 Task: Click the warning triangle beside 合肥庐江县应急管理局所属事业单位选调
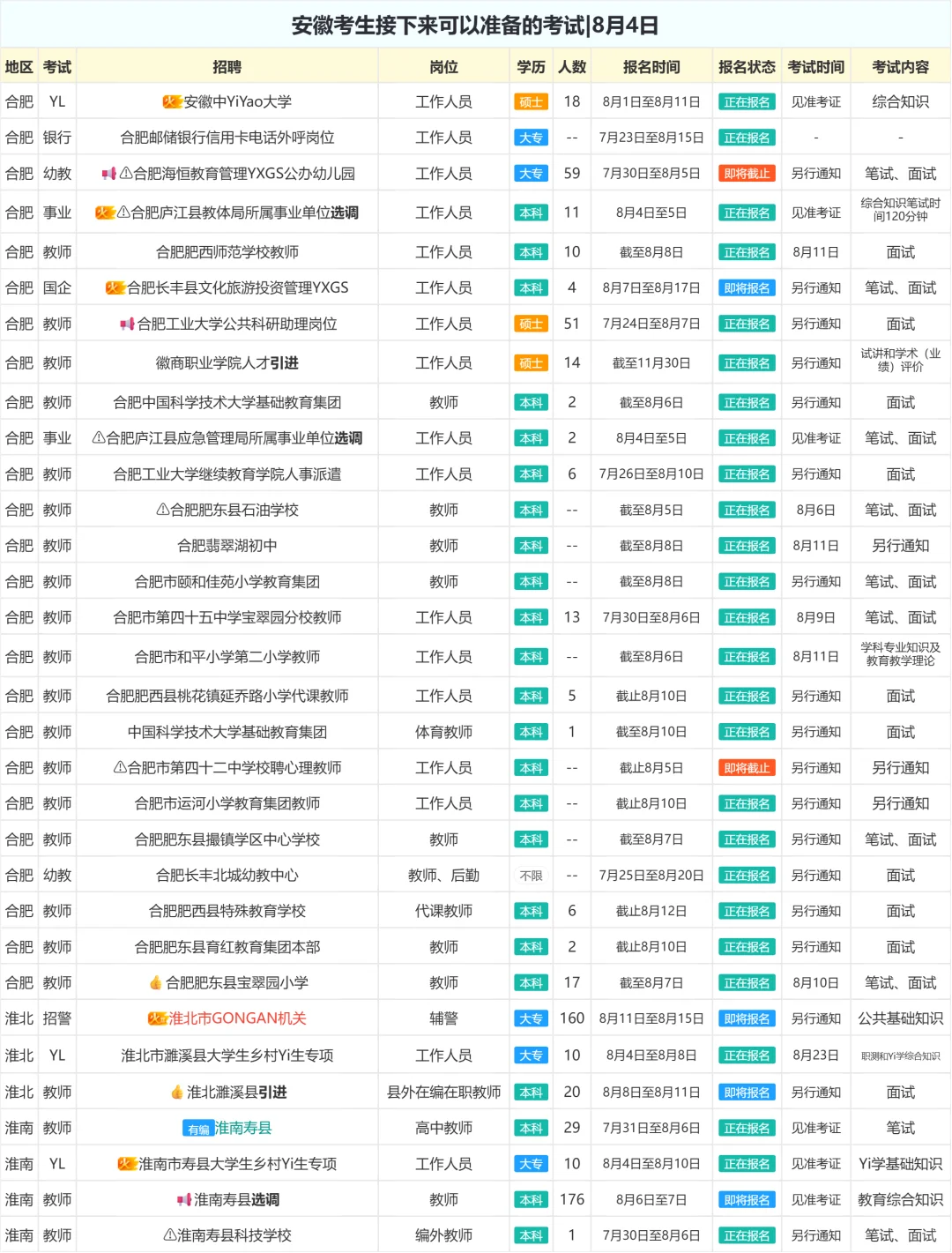coord(99,438)
